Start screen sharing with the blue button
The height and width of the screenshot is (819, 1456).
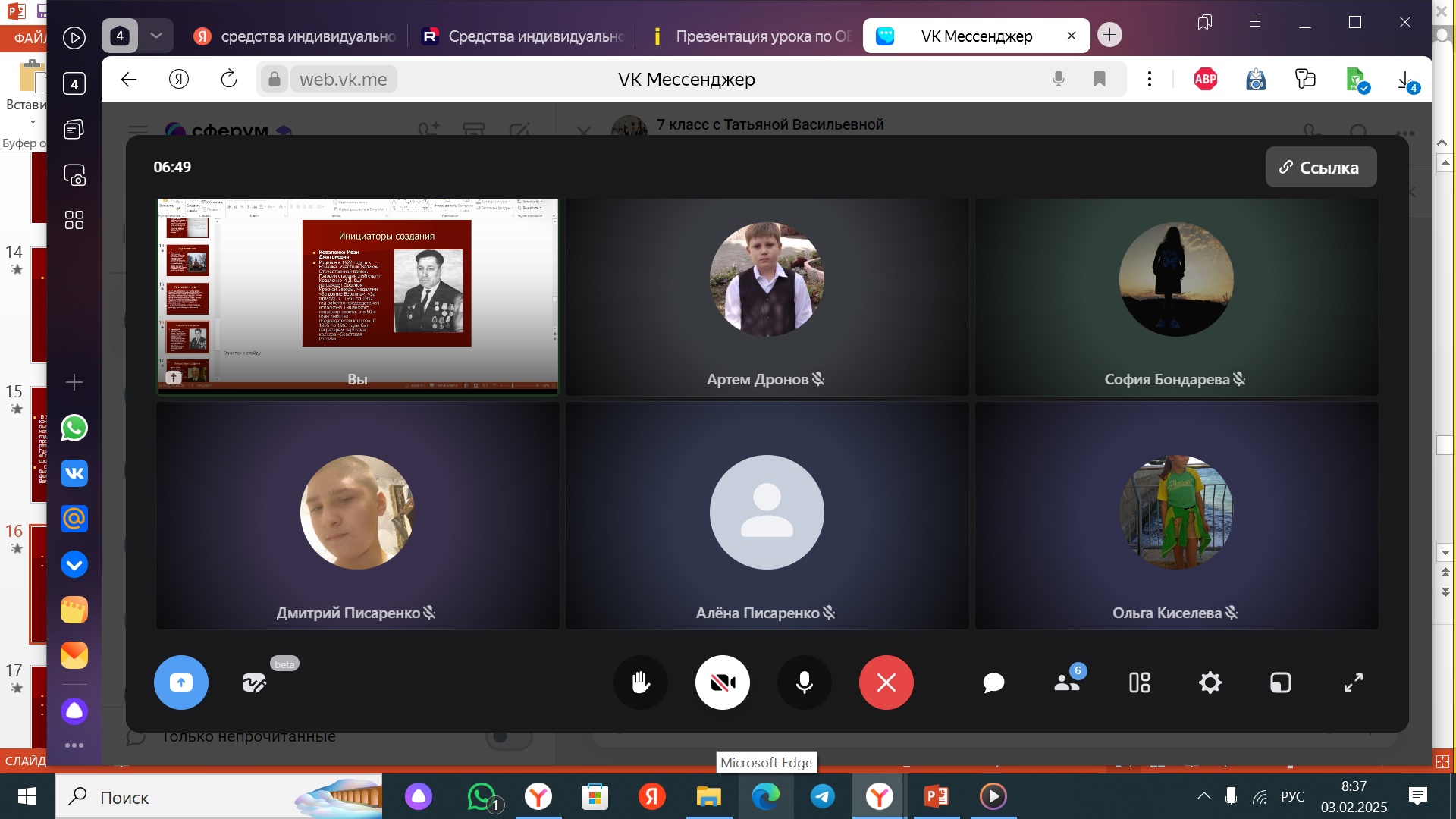[x=180, y=682]
